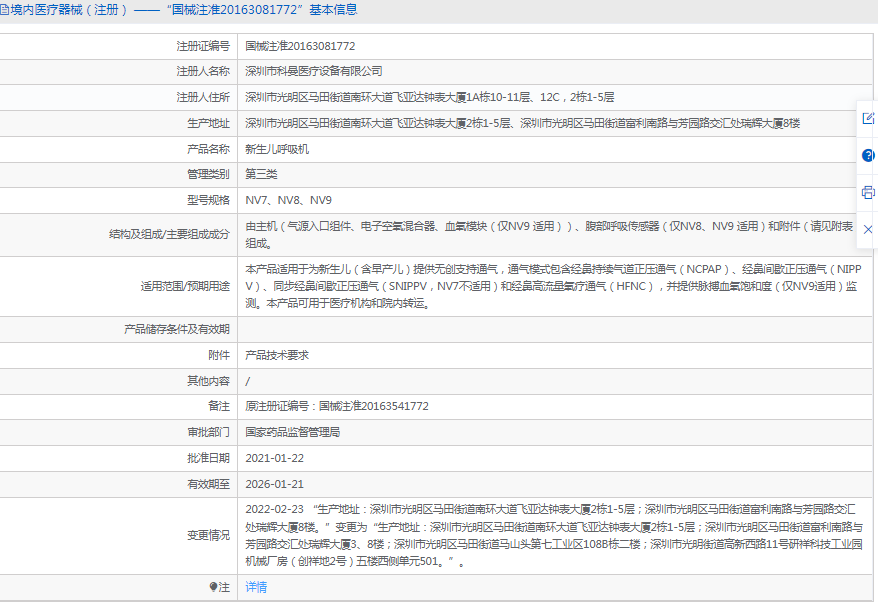Click the 备注 row label

coord(218,406)
